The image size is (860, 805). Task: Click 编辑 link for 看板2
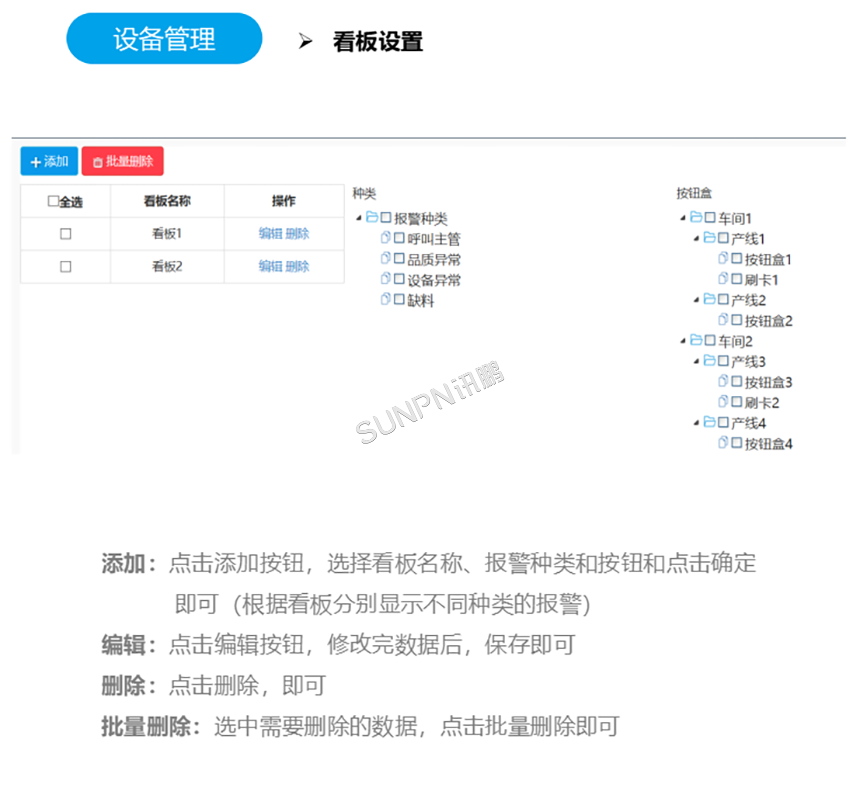point(270,266)
